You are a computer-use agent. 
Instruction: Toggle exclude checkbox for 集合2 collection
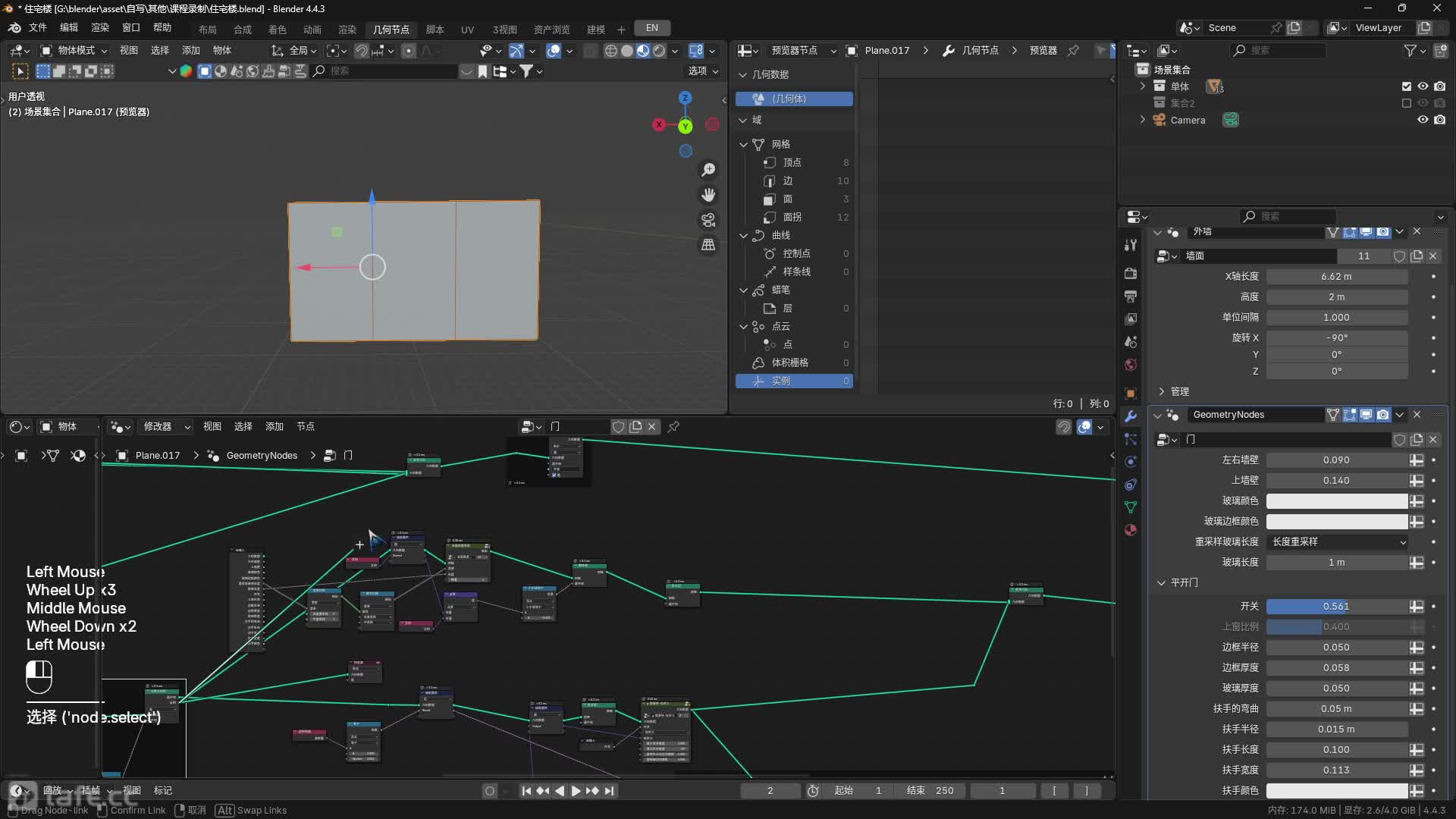tap(1407, 103)
